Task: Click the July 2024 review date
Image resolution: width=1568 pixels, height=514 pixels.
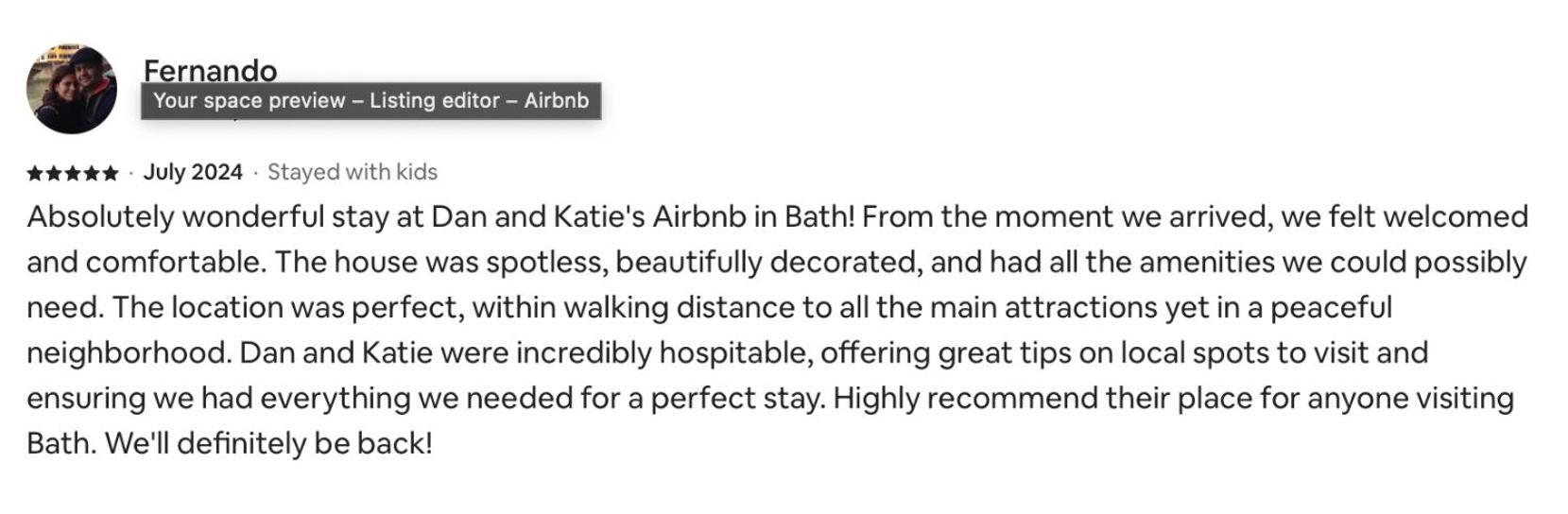Action: click(193, 172)
